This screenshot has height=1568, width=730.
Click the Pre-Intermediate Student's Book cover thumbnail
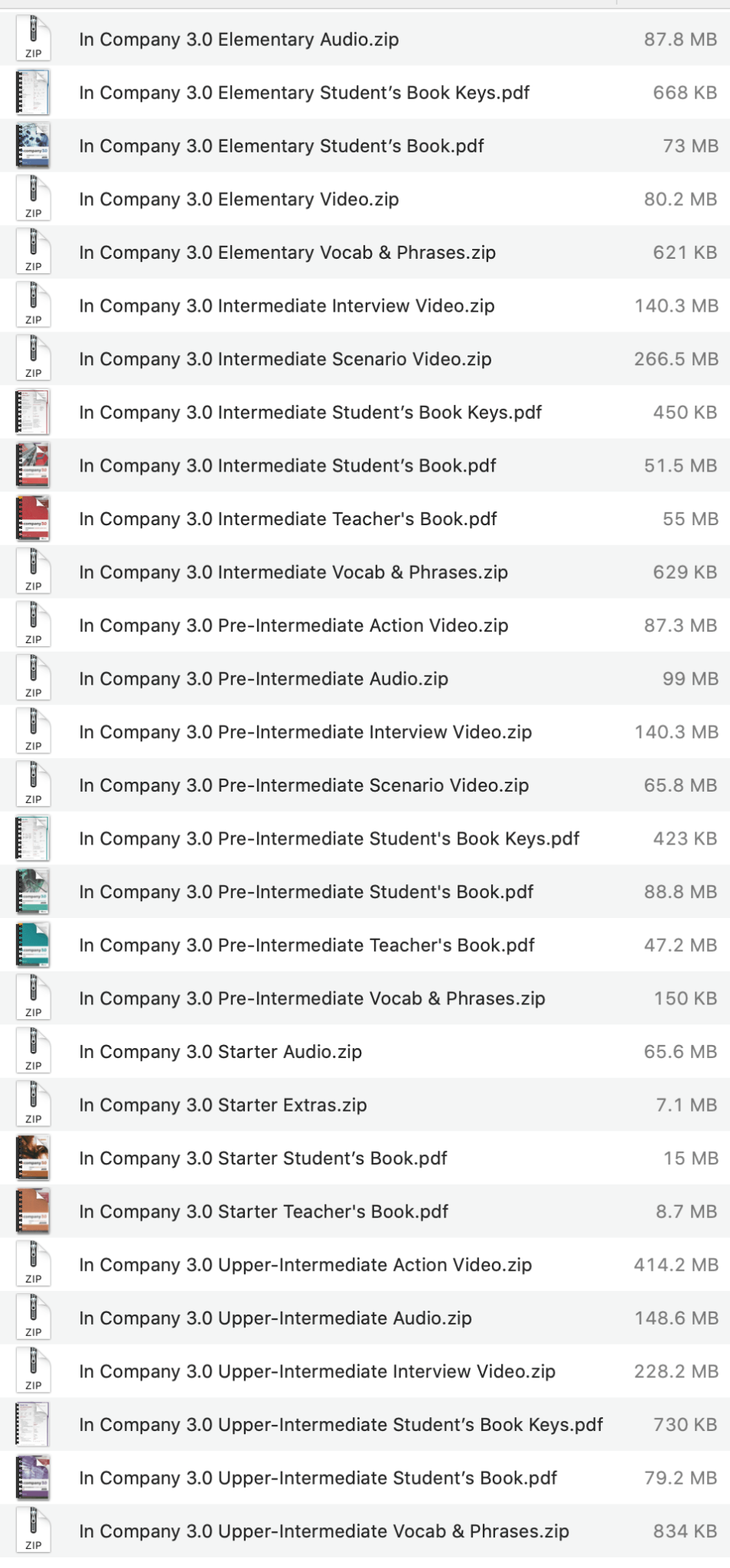click(32, 892)
